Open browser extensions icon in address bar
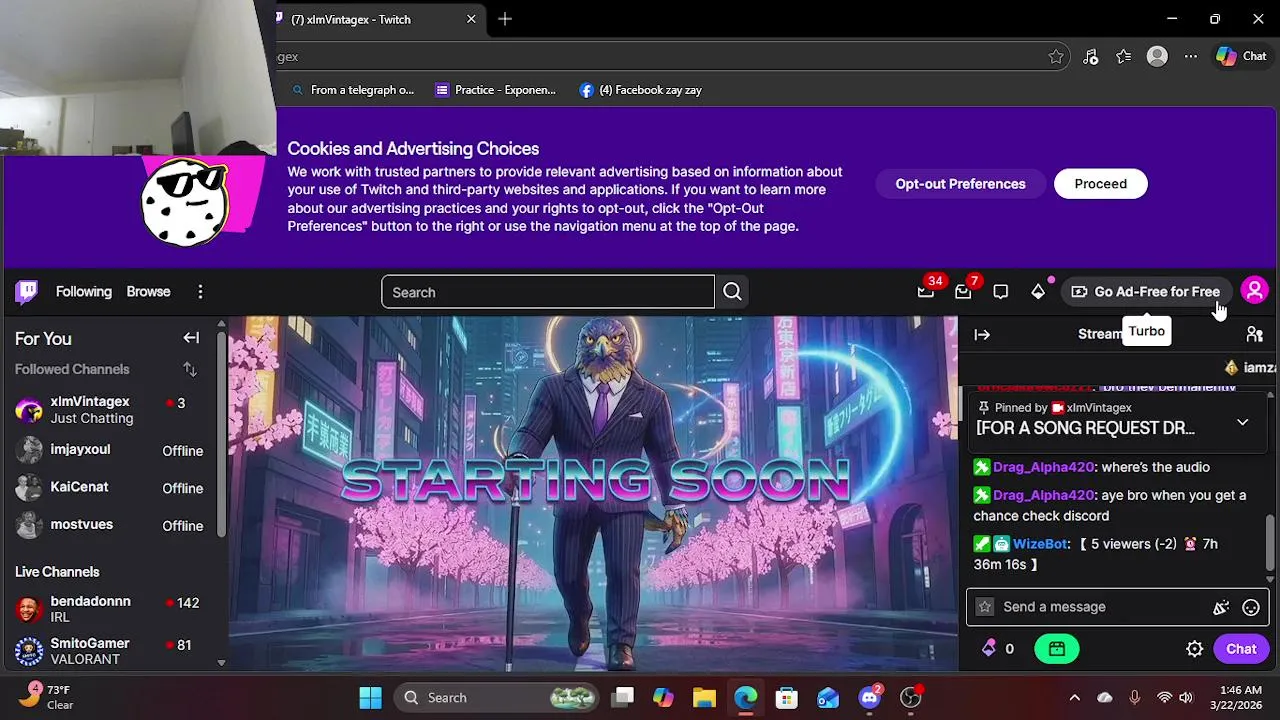This screenshot has height=720, width=1280. pyautogui.click(x=1091, y=57)
